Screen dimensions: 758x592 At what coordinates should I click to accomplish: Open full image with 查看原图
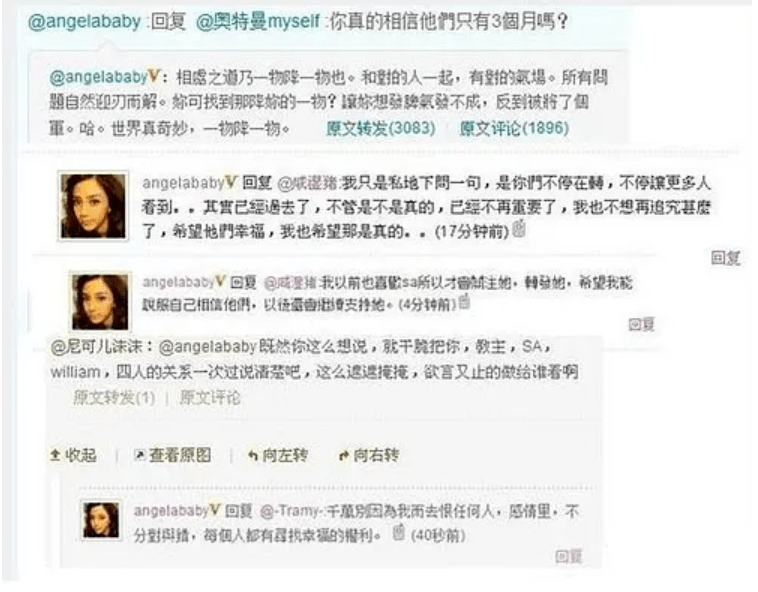[x=173, y=455]
